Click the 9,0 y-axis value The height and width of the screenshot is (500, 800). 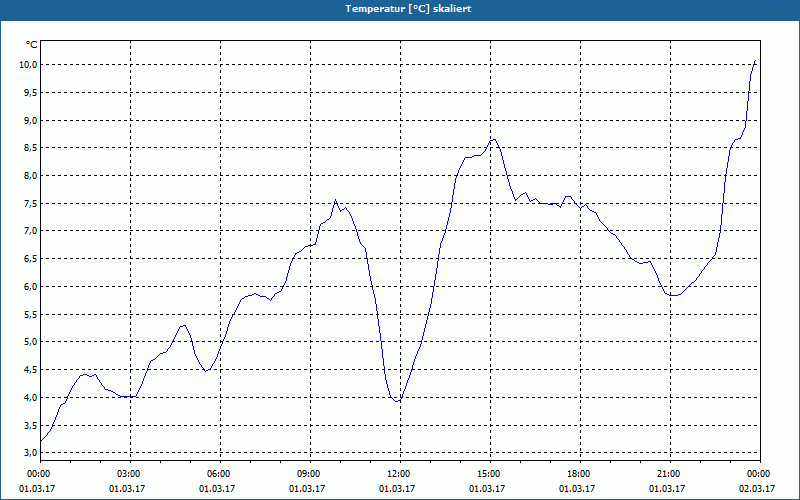(x=30, y=120)
